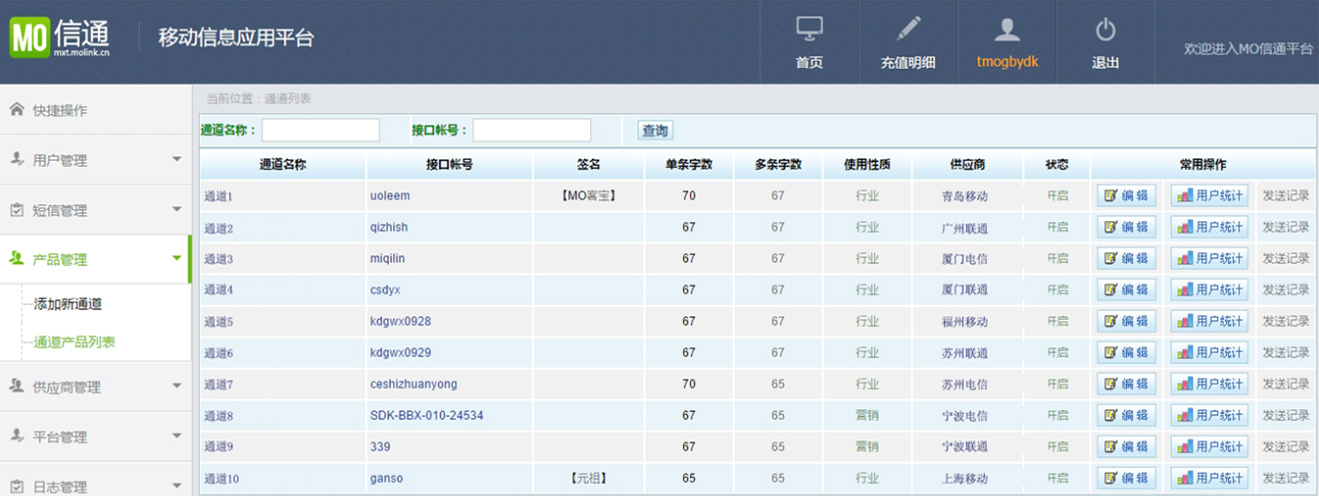Click the user profile icon tmogbydk
This screenshot has height=496, width=1319.
coord(1007,29)
